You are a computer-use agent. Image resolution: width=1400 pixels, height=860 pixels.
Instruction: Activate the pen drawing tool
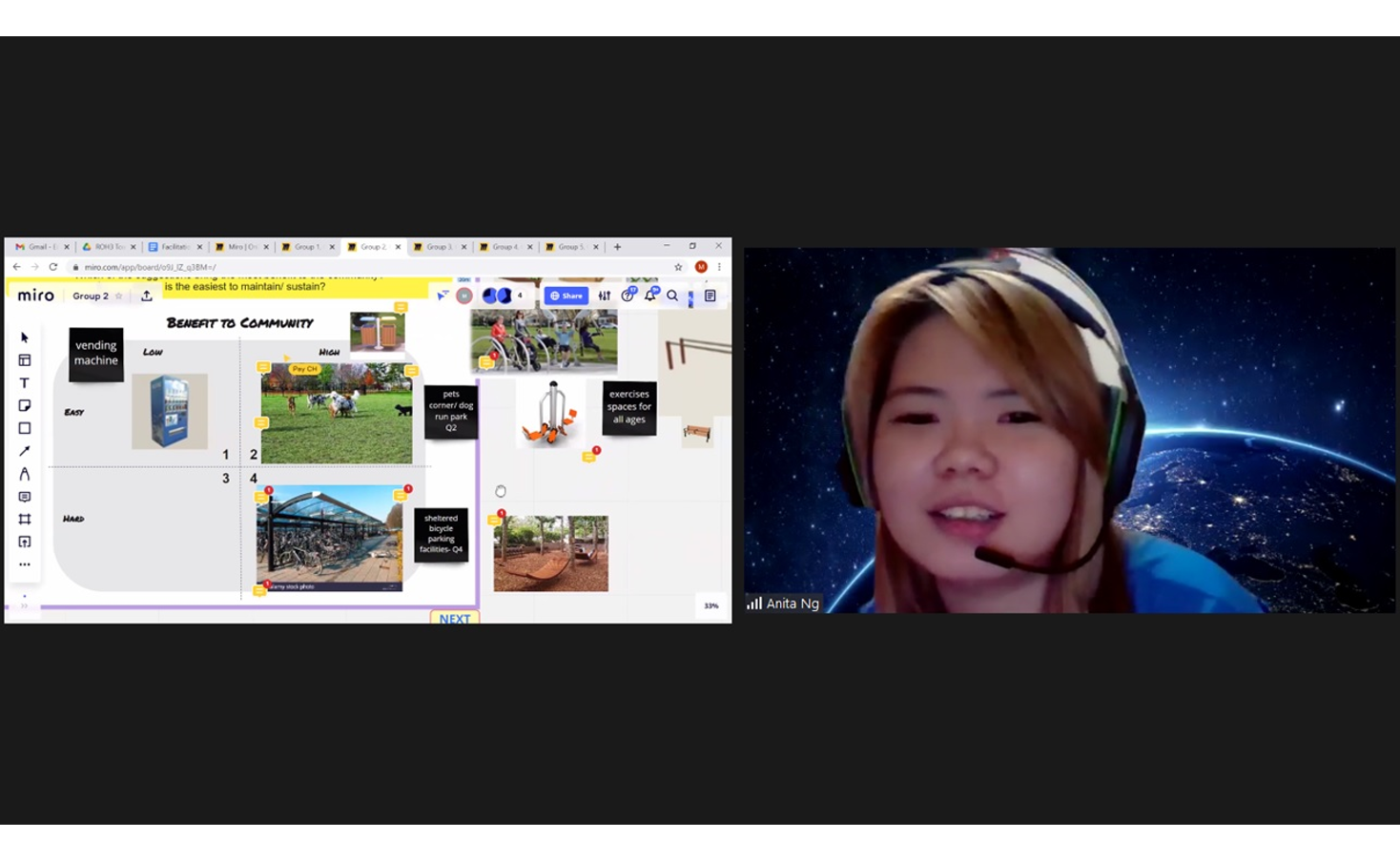pos(25,474)
